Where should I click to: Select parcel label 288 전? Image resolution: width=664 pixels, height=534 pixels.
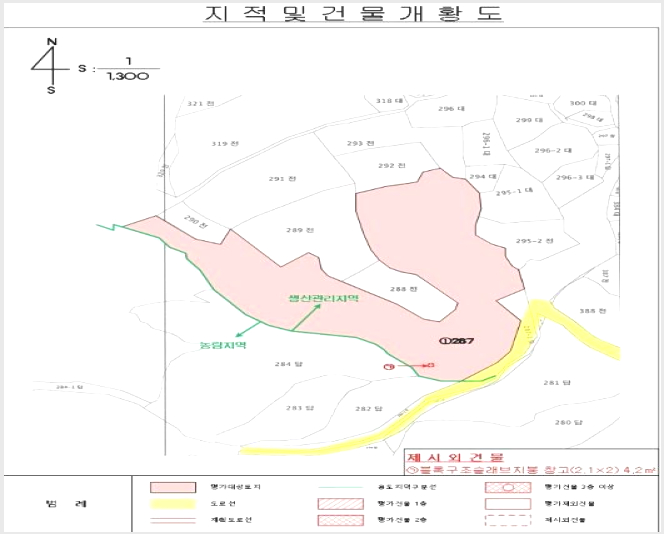pyautogui.click(x=404, y=289)
